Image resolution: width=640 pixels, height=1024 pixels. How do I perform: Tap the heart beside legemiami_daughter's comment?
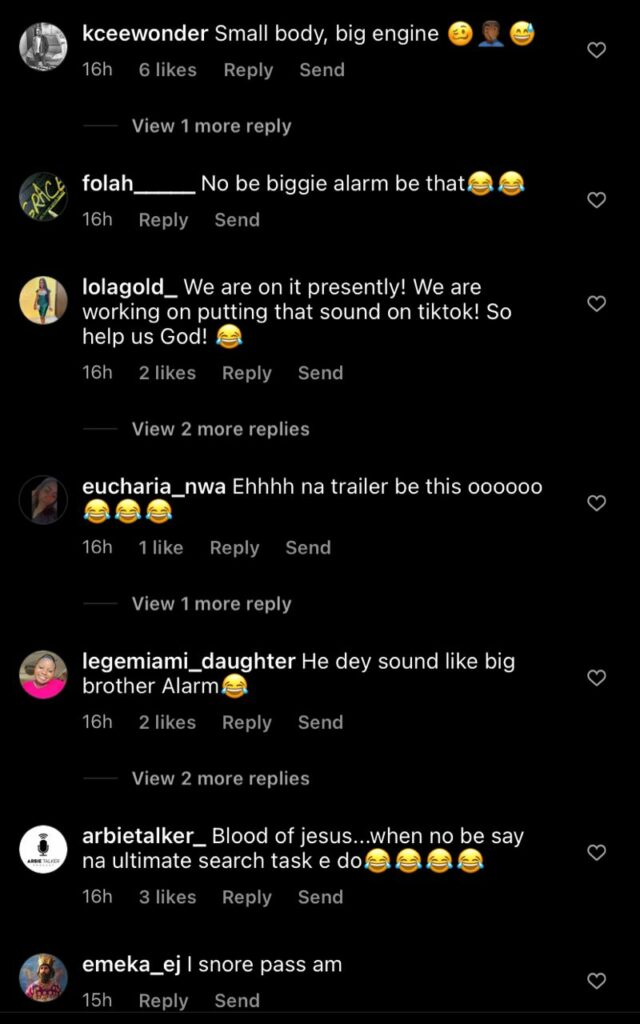pyautogui.click(x=596, y=678)
